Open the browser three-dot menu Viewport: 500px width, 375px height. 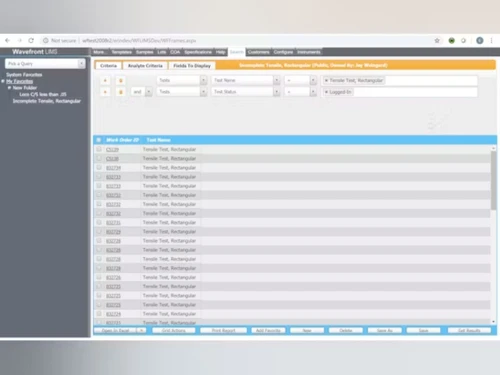coord(491,41)
